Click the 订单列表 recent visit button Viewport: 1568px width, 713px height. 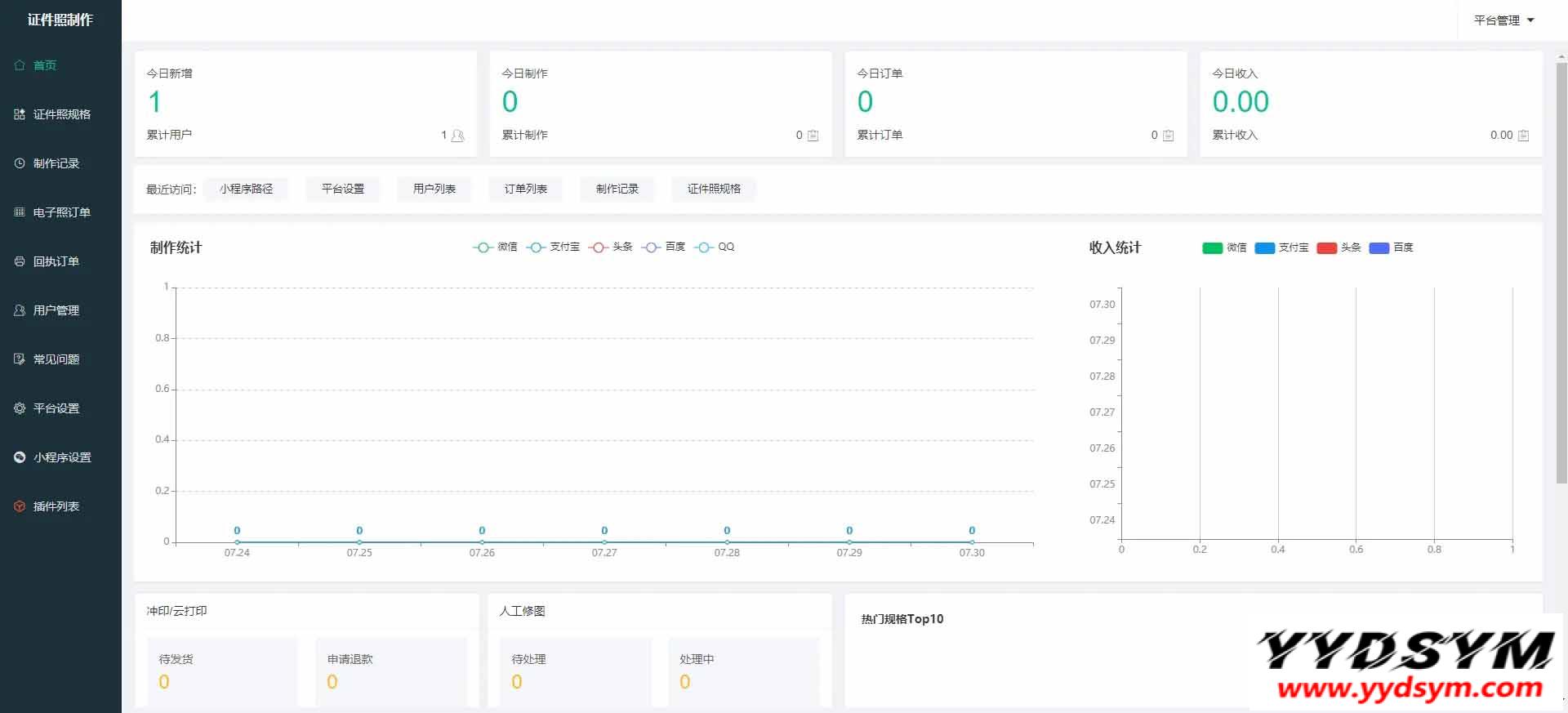tap(525, 189)
